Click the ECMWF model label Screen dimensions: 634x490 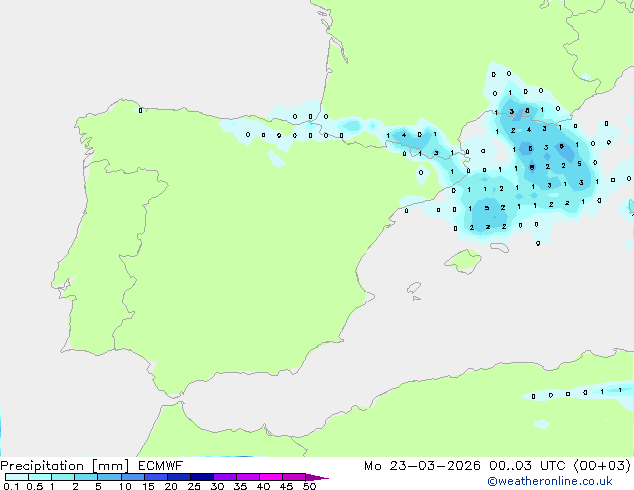[x=161, y=466]
